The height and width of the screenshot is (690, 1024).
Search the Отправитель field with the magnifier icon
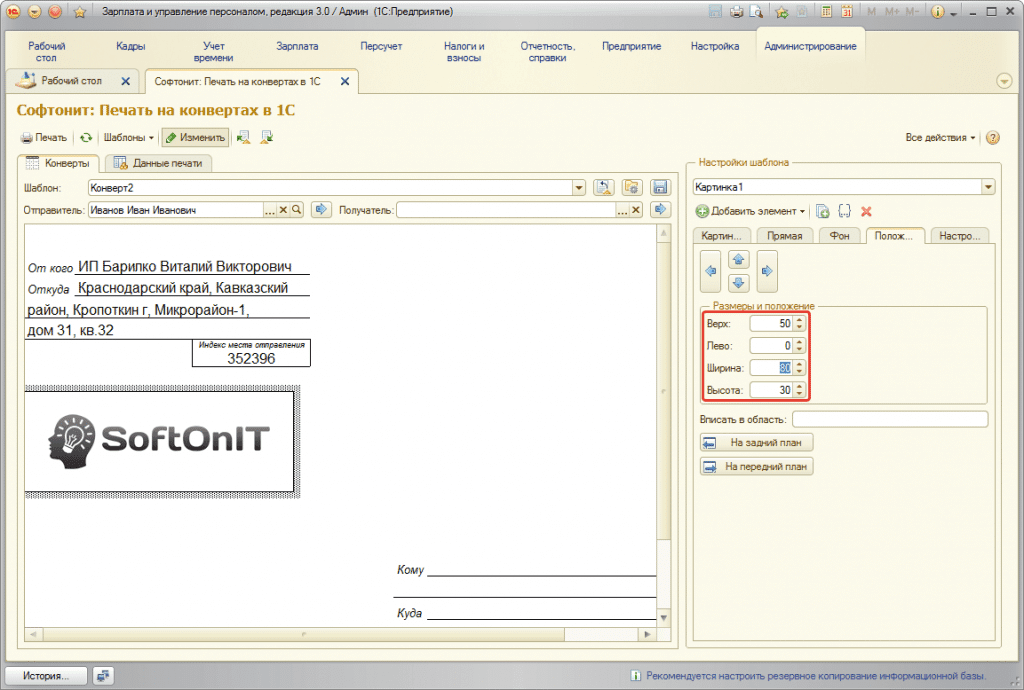(296, 210)
